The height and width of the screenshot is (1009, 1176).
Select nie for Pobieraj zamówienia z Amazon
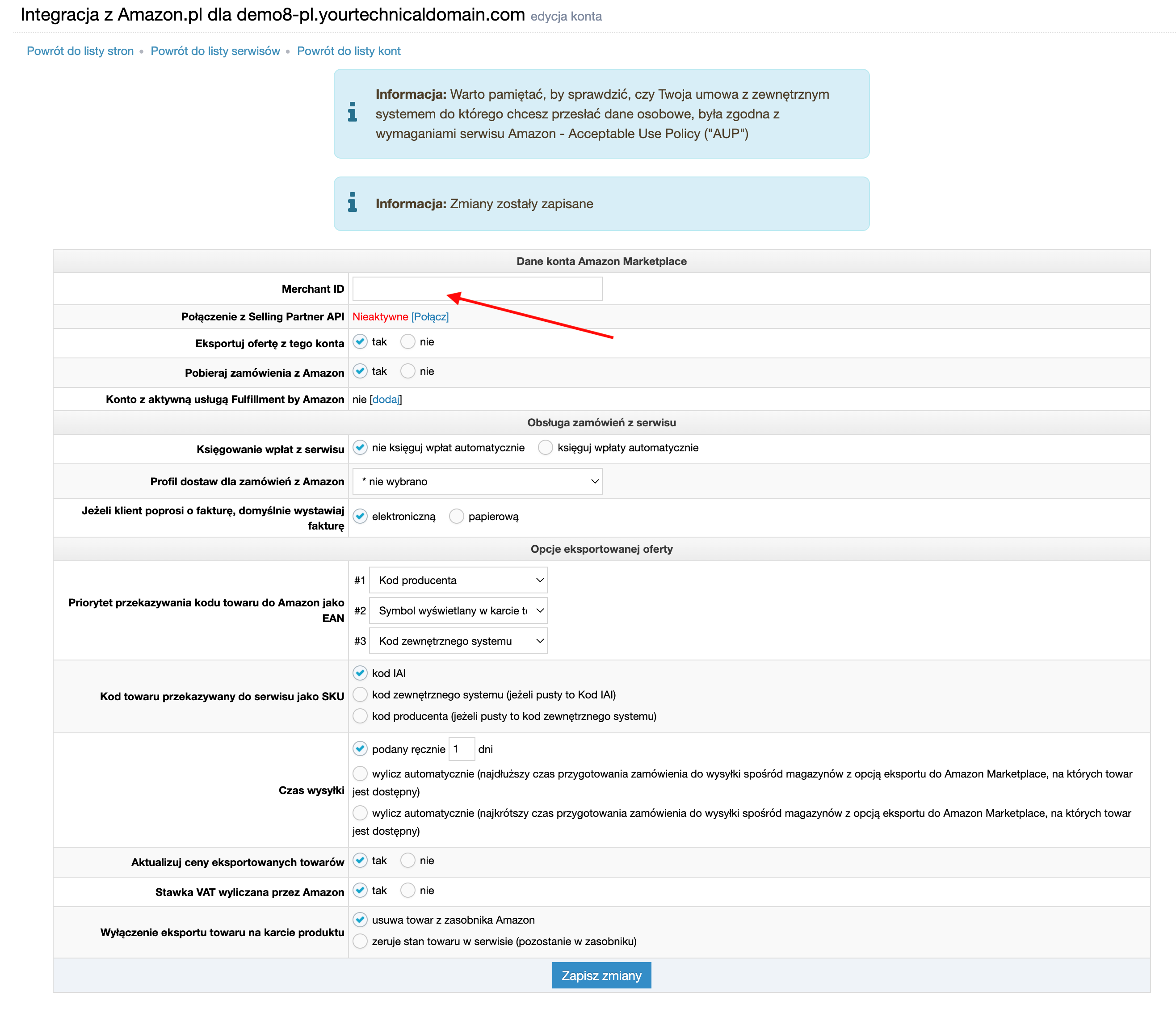click(x=407, y=371)
